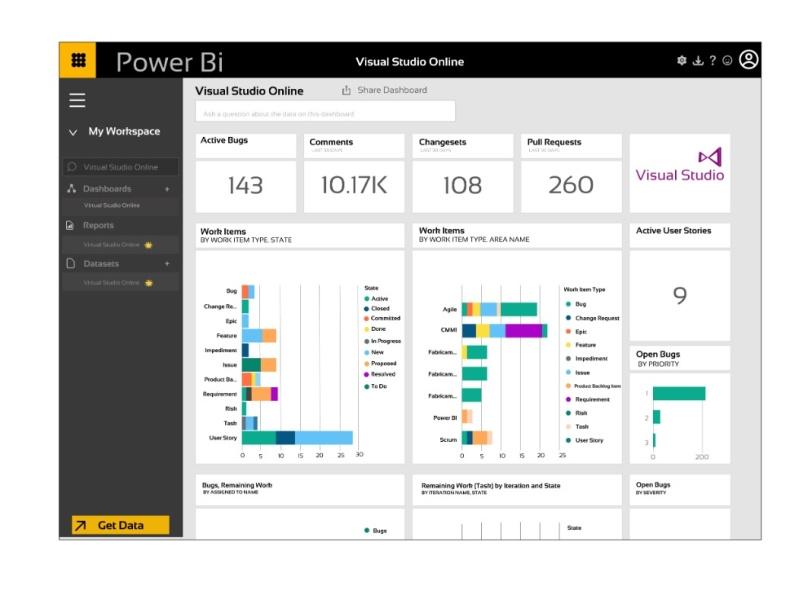Select the Visual Studio Online dashboard item

pyautogui.click(x=112, y=205)
